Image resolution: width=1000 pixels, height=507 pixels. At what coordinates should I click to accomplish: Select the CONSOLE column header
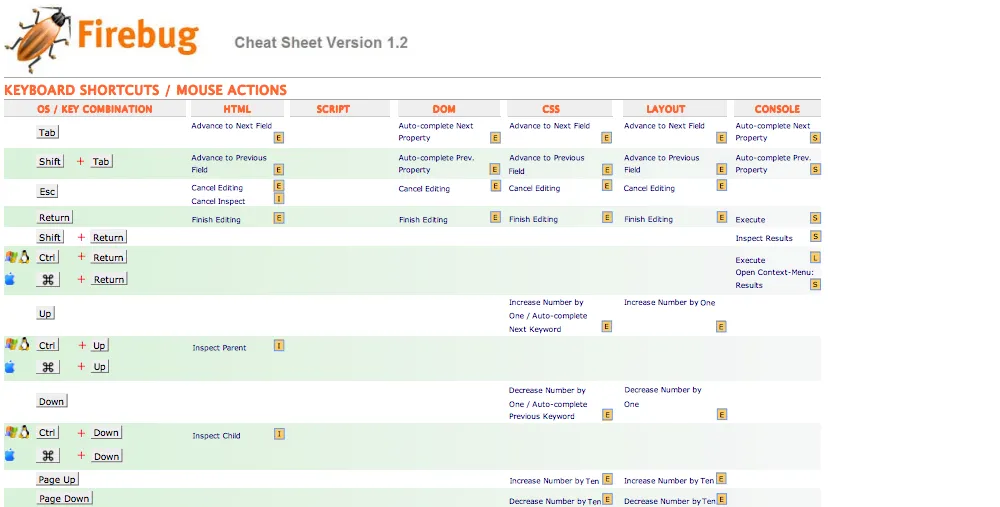coord(777,109)
